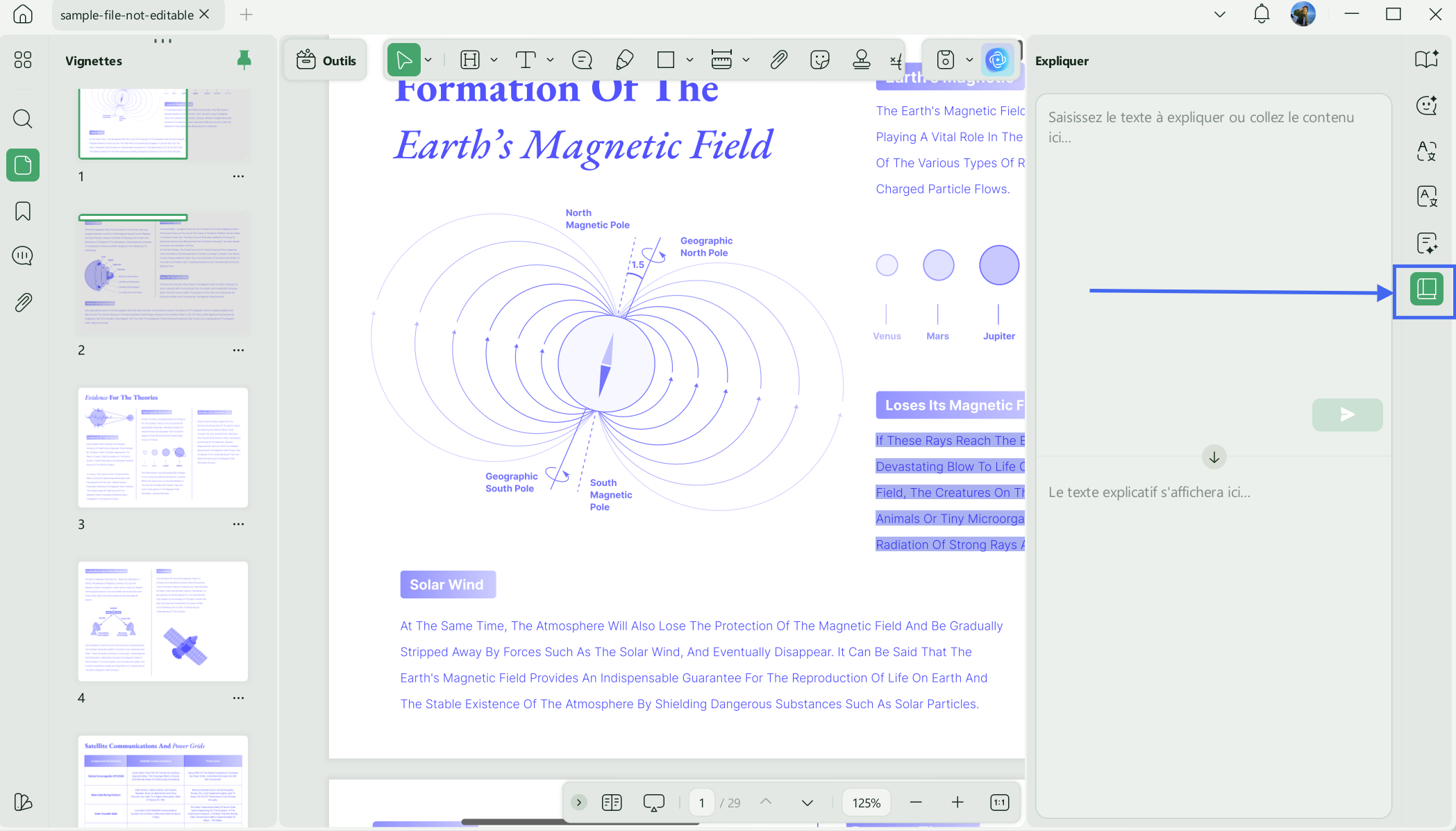This screenshot has height=831, width=1456.
Task: Open the page translation icon
Action: (x=1427, y=197)
